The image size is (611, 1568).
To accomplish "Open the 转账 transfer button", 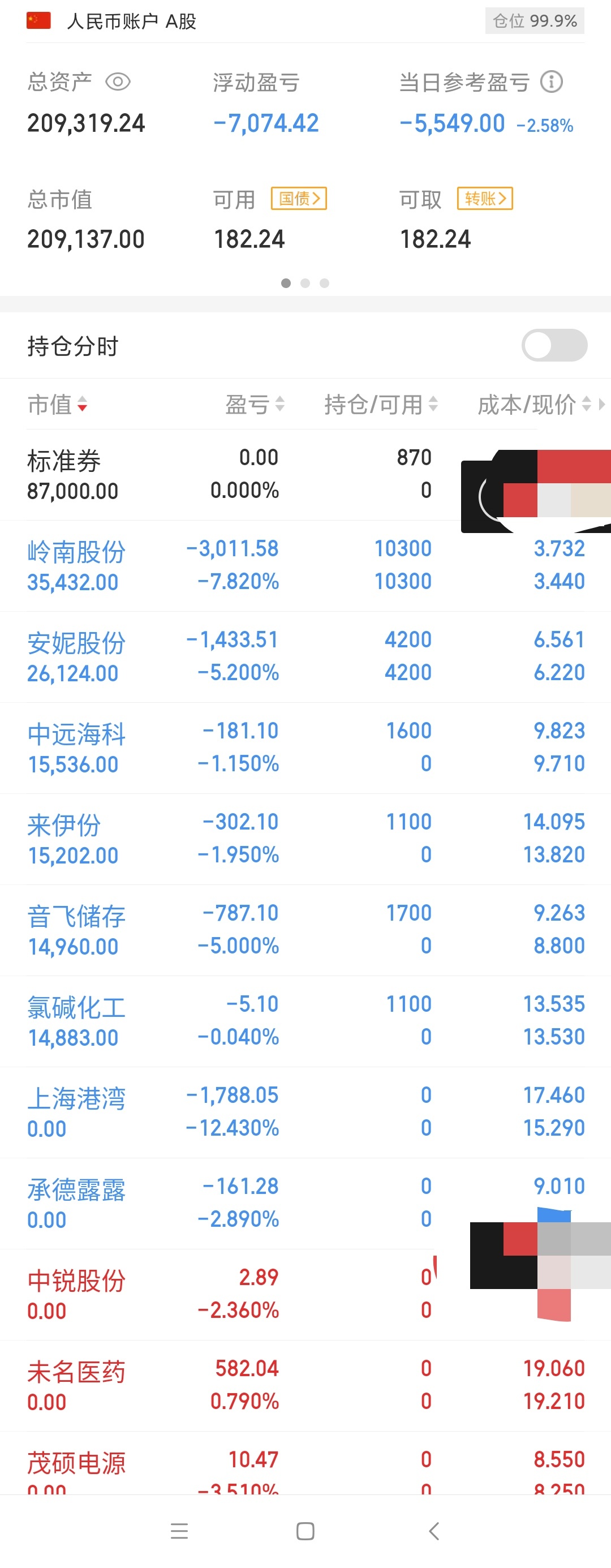I will (485, 199).
